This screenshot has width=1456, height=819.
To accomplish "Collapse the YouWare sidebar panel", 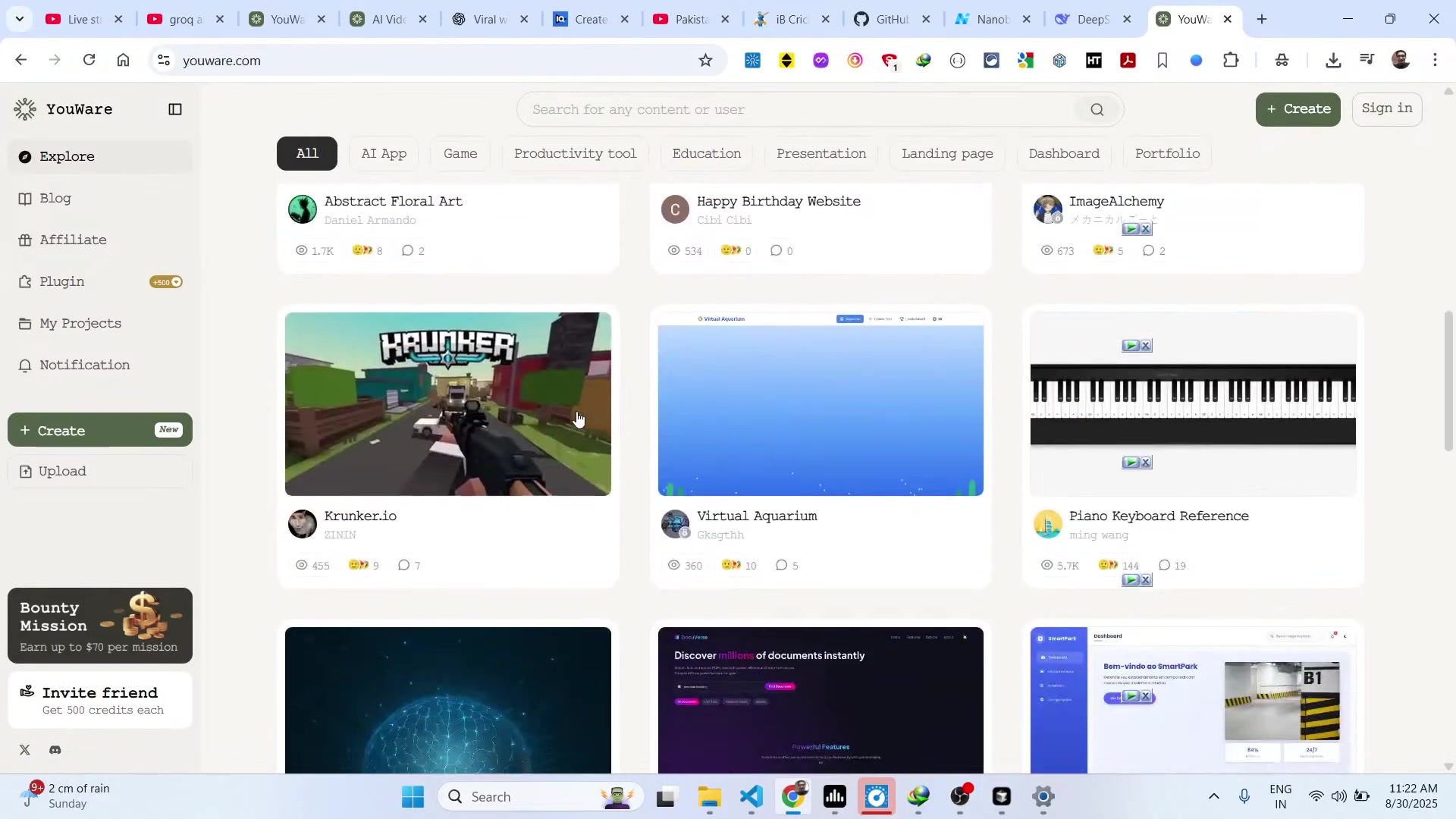I will [175, 109].
